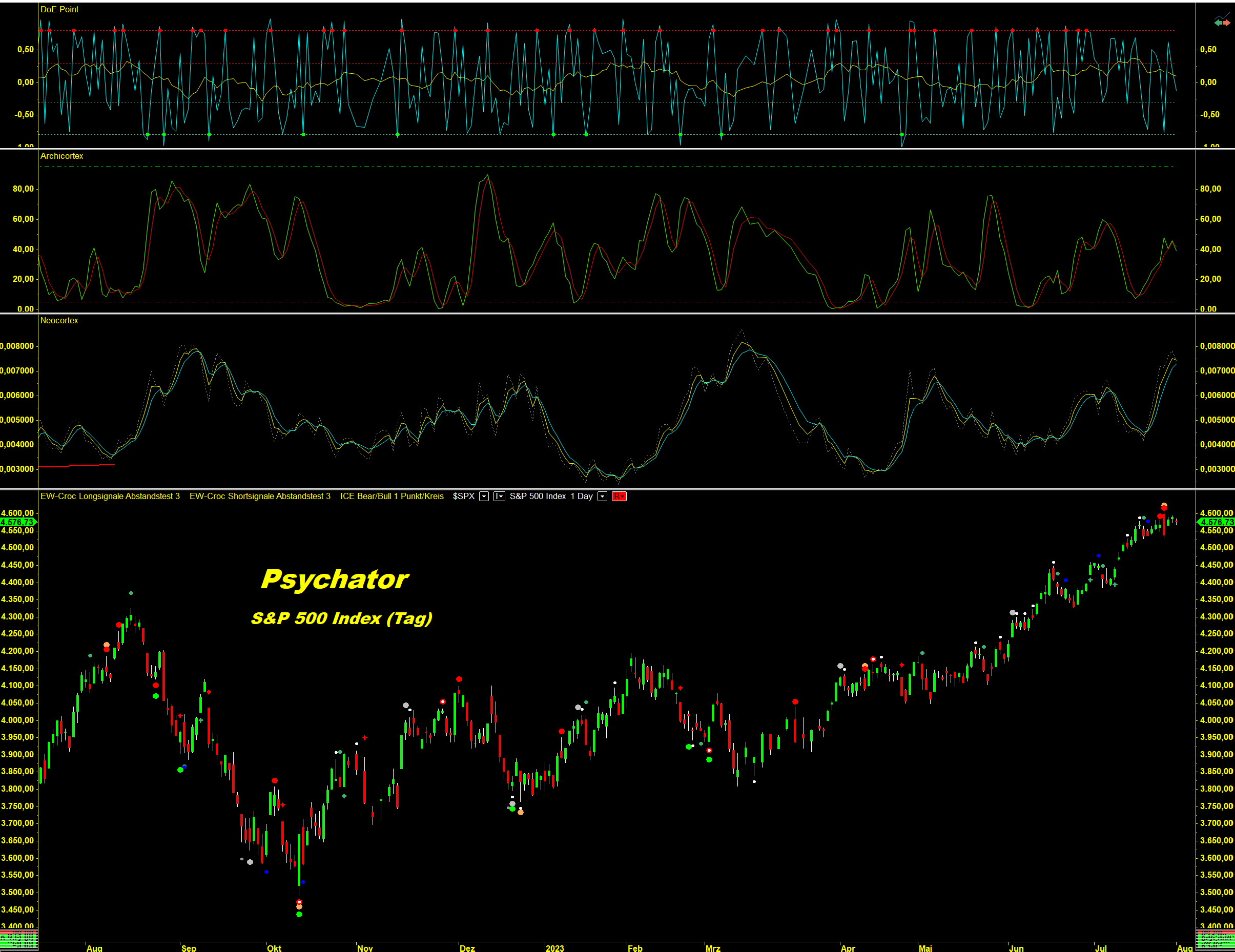
Task: Click the S&P 500 Index 1 Day label
Action: [551, 496]
